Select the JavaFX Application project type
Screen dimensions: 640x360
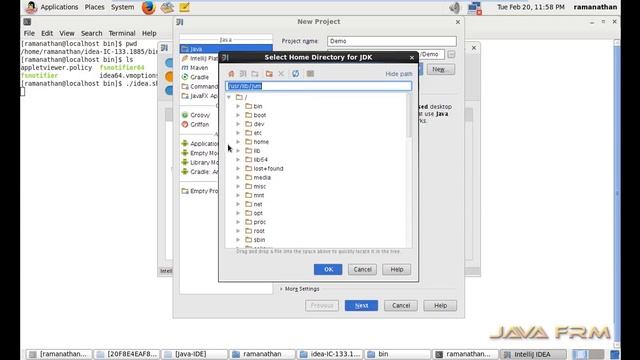click(200, 96)
